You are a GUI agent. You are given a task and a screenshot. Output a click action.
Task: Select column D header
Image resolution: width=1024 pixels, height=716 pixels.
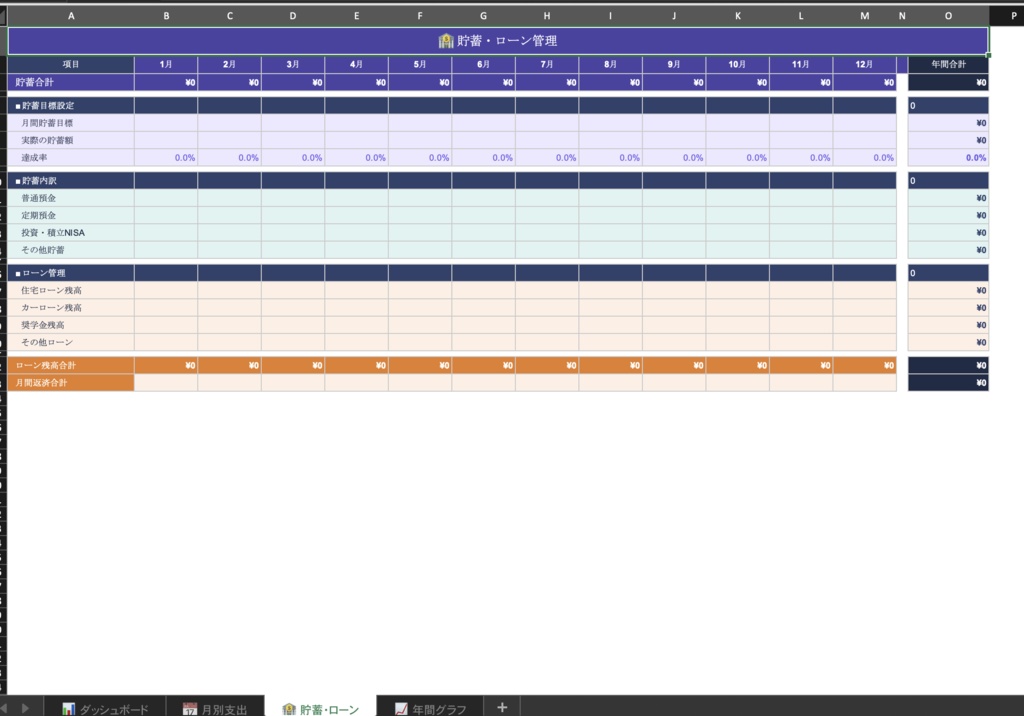293,16
